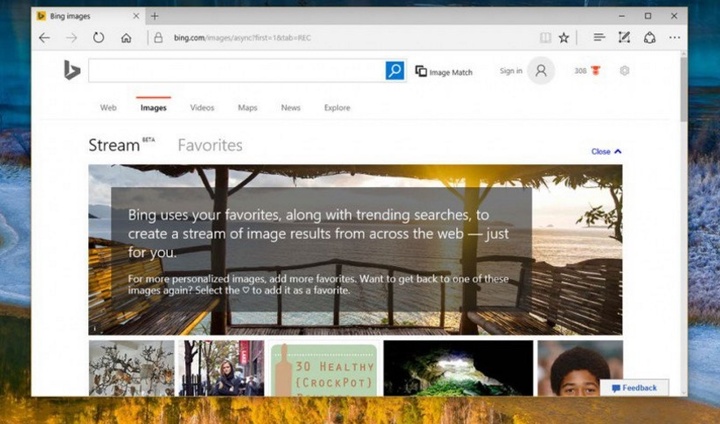Click inside the Bing search box
The height and width of the screenshot is (424, 720).
236,71
